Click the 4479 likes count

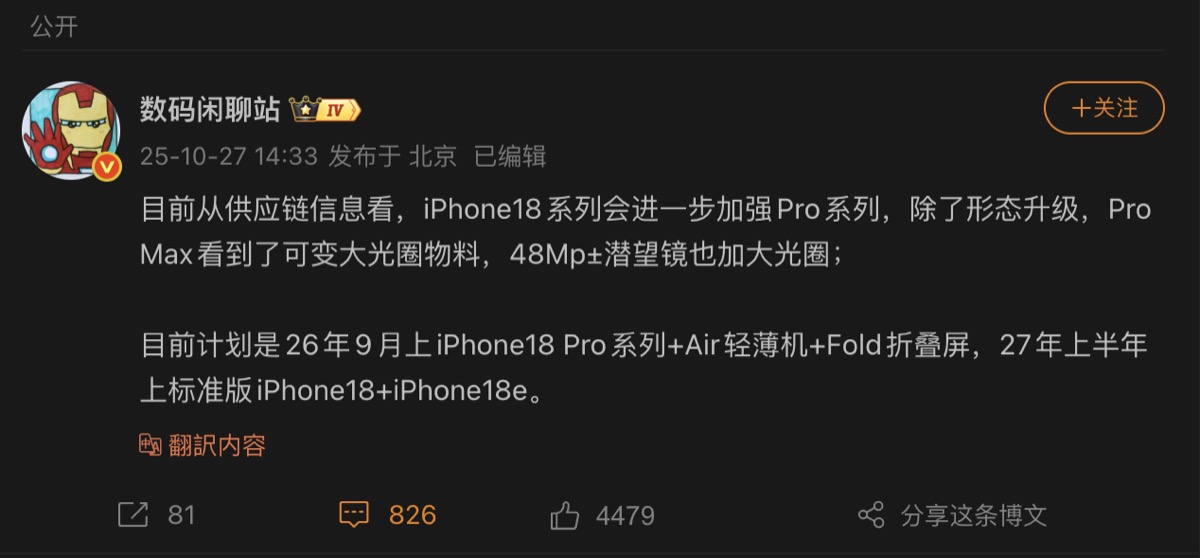click(x=625, y=516)
